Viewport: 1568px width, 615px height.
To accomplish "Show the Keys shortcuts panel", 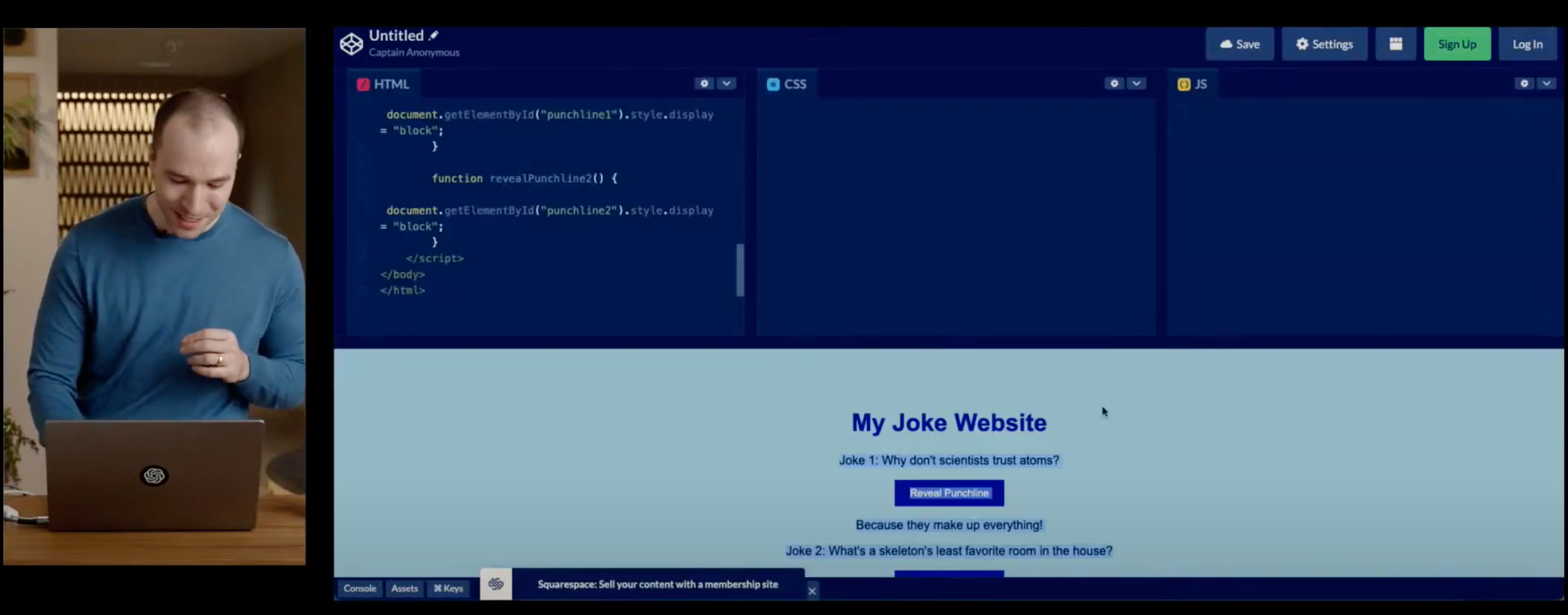I will tap(448, 589).
